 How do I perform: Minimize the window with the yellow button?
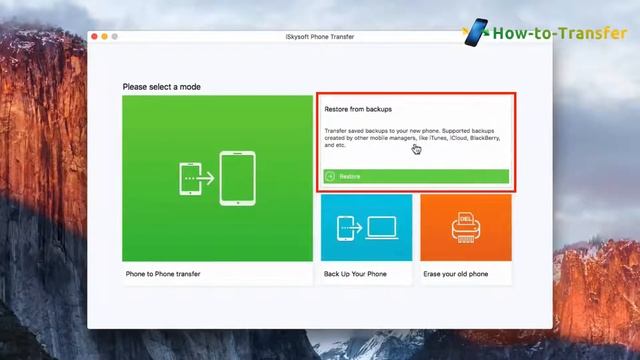pos(104,36)
